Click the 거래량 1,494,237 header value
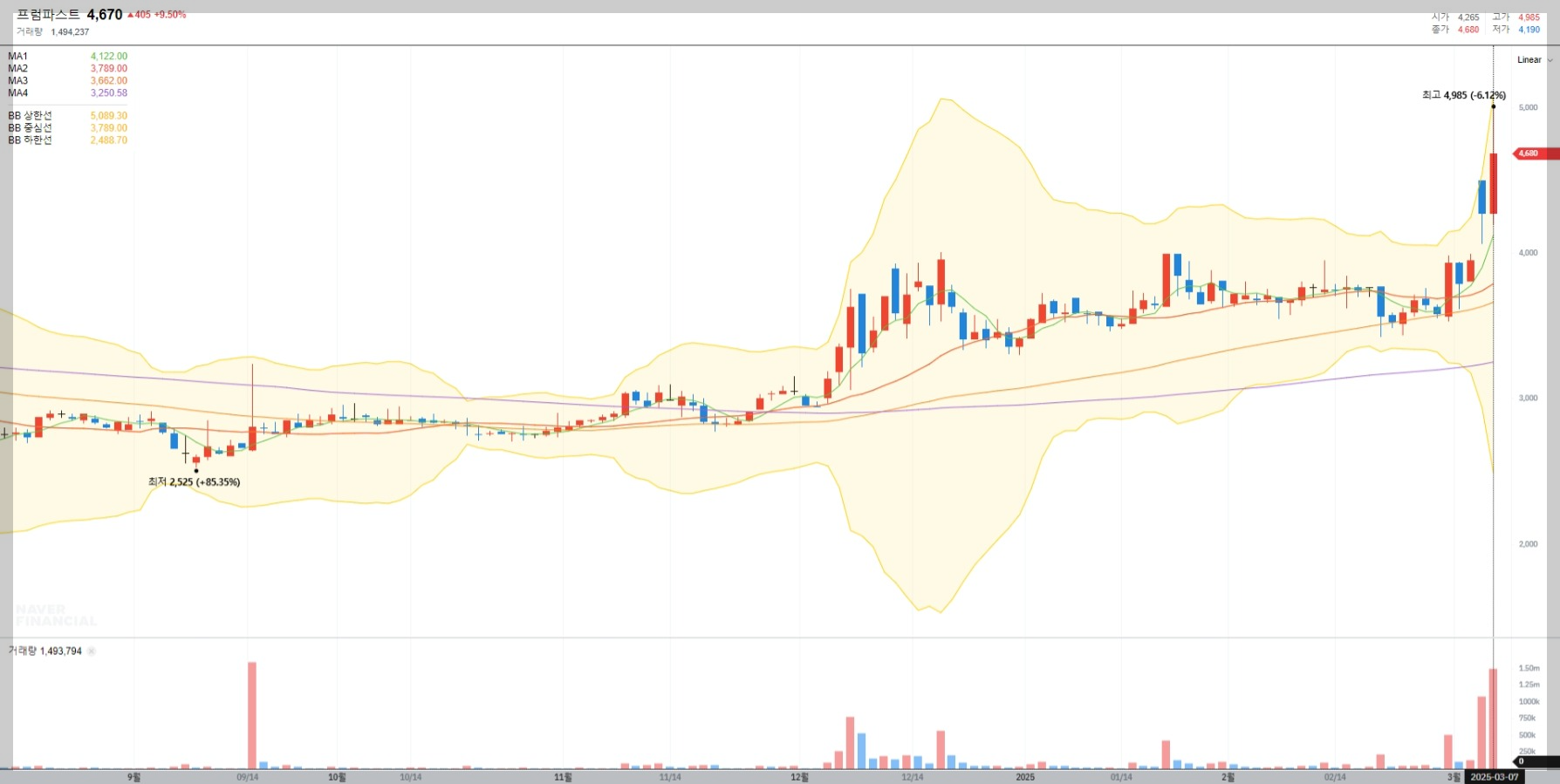Viewport: 1560px width, 784px height. click(x=52, y=31)
